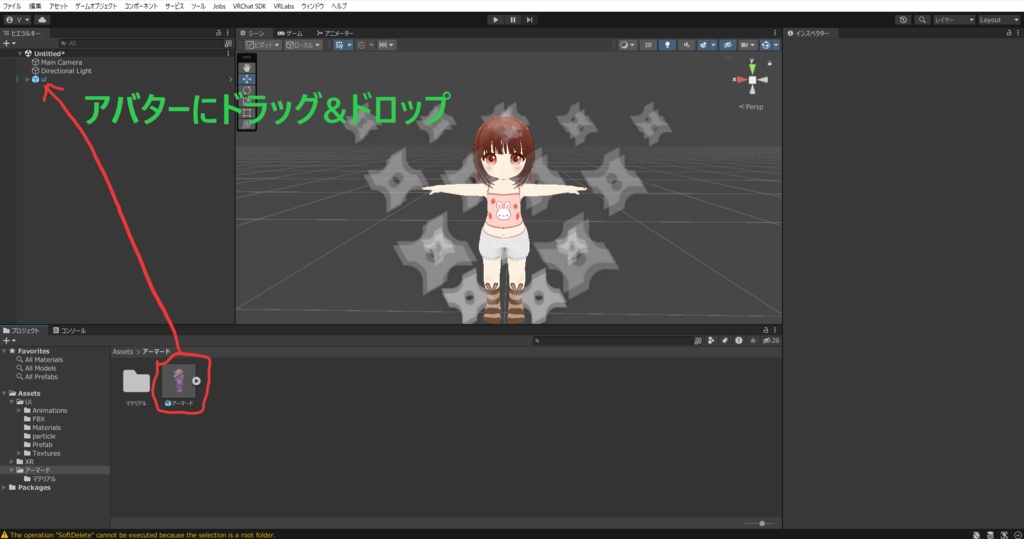Click the debug mode bug icon in status bar
This screenshot has width=1024, height=539.
click(976, 534)
